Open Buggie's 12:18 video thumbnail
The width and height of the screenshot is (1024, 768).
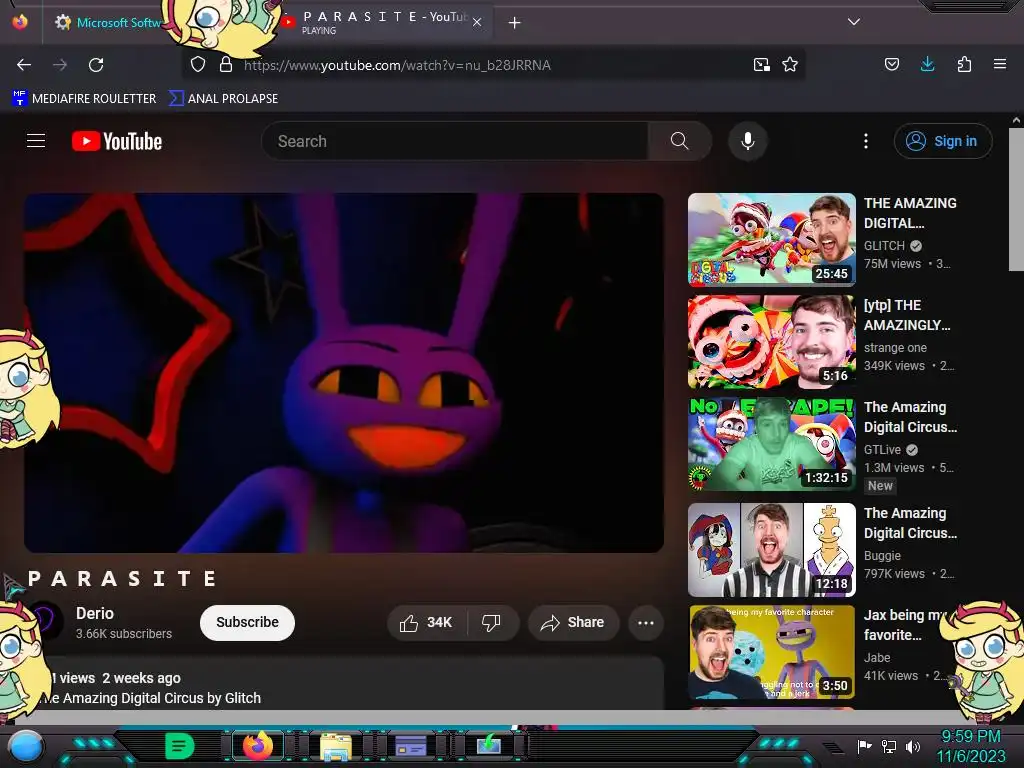(x=772, y=550)
